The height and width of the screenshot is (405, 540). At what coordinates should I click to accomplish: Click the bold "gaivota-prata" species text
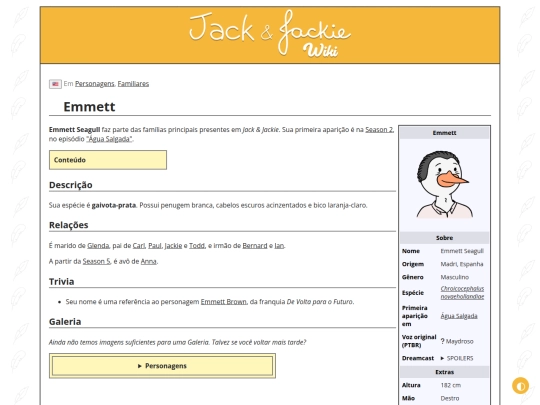coord(114,205)
